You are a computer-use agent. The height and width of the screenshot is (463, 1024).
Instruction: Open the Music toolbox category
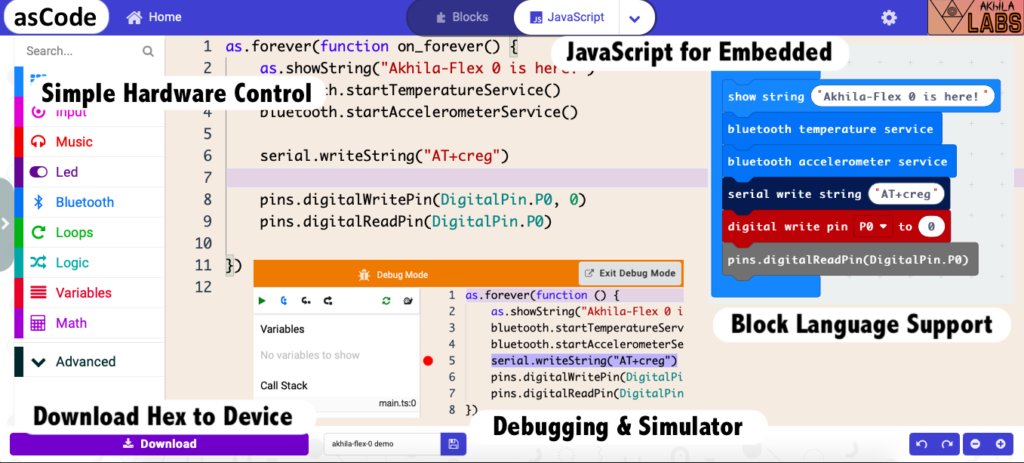point(89,142)
